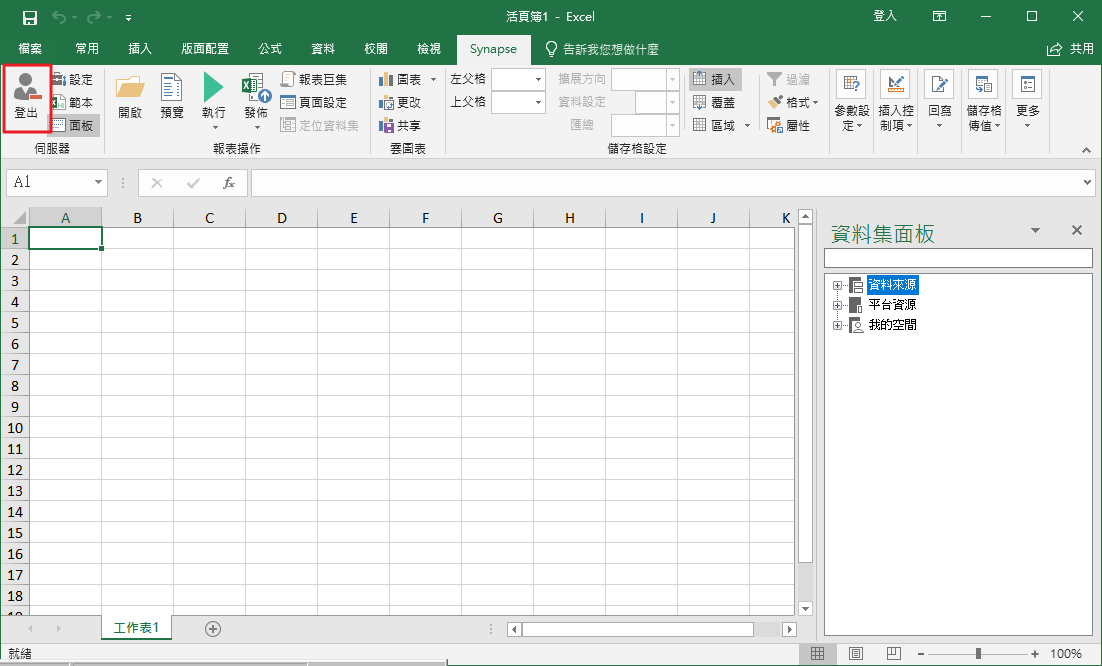
Task: Open the 更多 dropdown menu
Action: coord(1027,100)
